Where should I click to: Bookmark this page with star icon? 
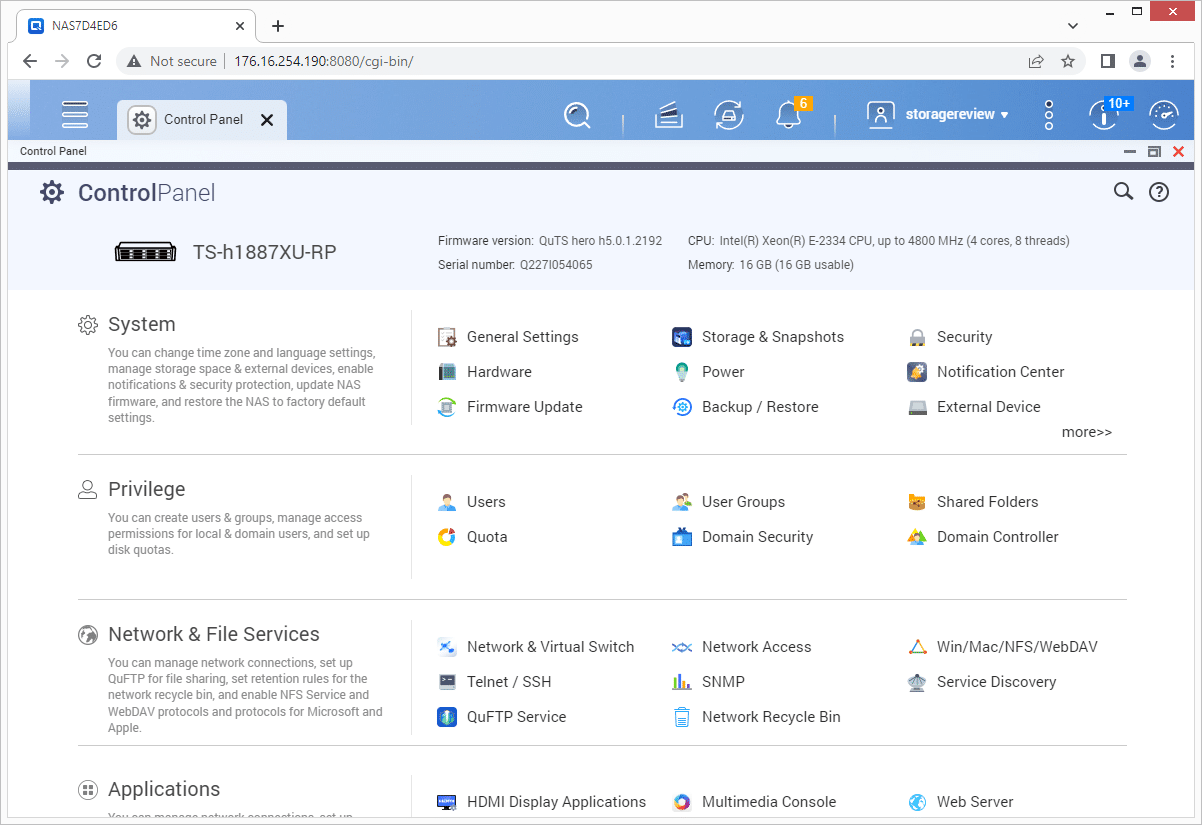pyautogui.click(x=1068, y=61)
